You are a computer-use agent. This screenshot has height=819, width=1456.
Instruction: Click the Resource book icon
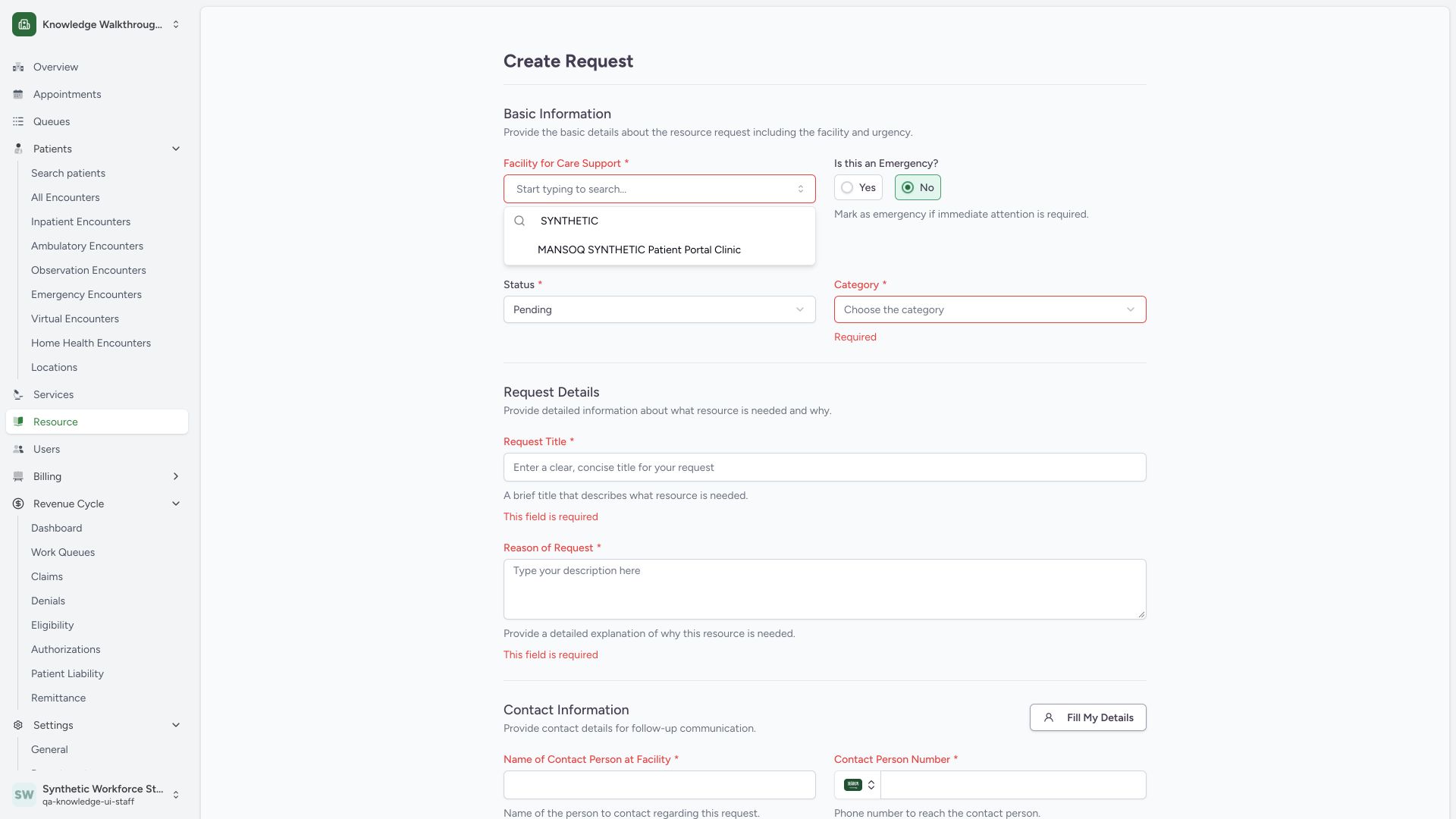(x=18, y=422)
